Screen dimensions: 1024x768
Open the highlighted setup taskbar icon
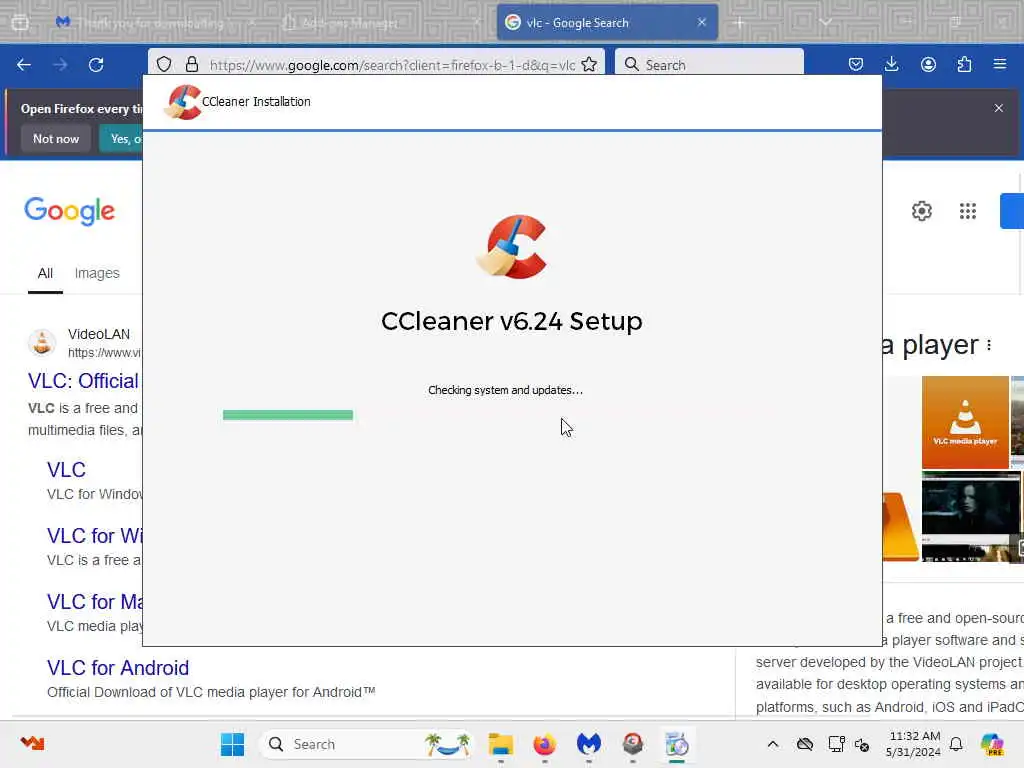pyautogui.click(x=677, y=744)
